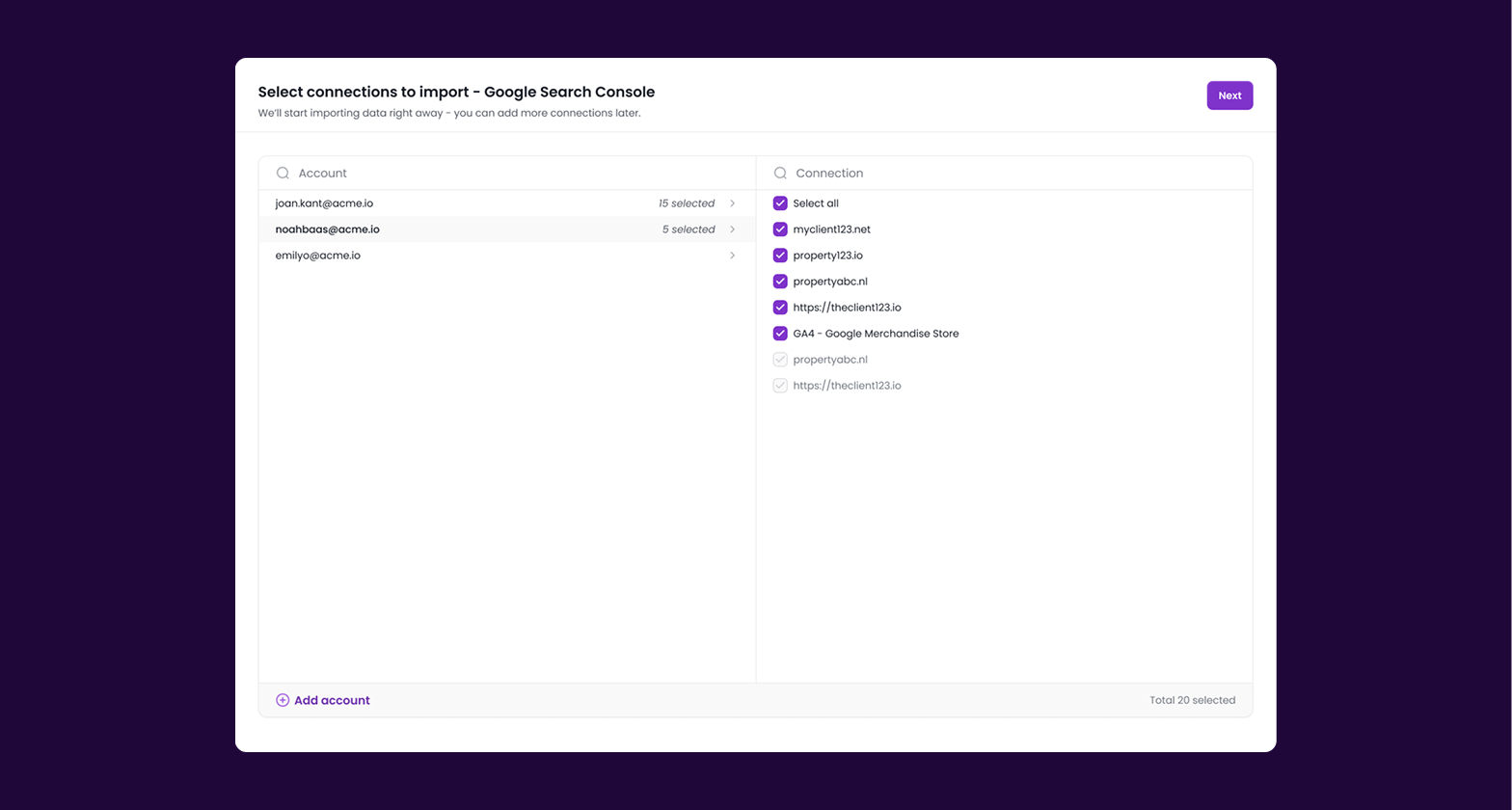This screenshot has height=810, width=1512.
Task: Uncheck the Select all checkbox
Action: point(780,203)
